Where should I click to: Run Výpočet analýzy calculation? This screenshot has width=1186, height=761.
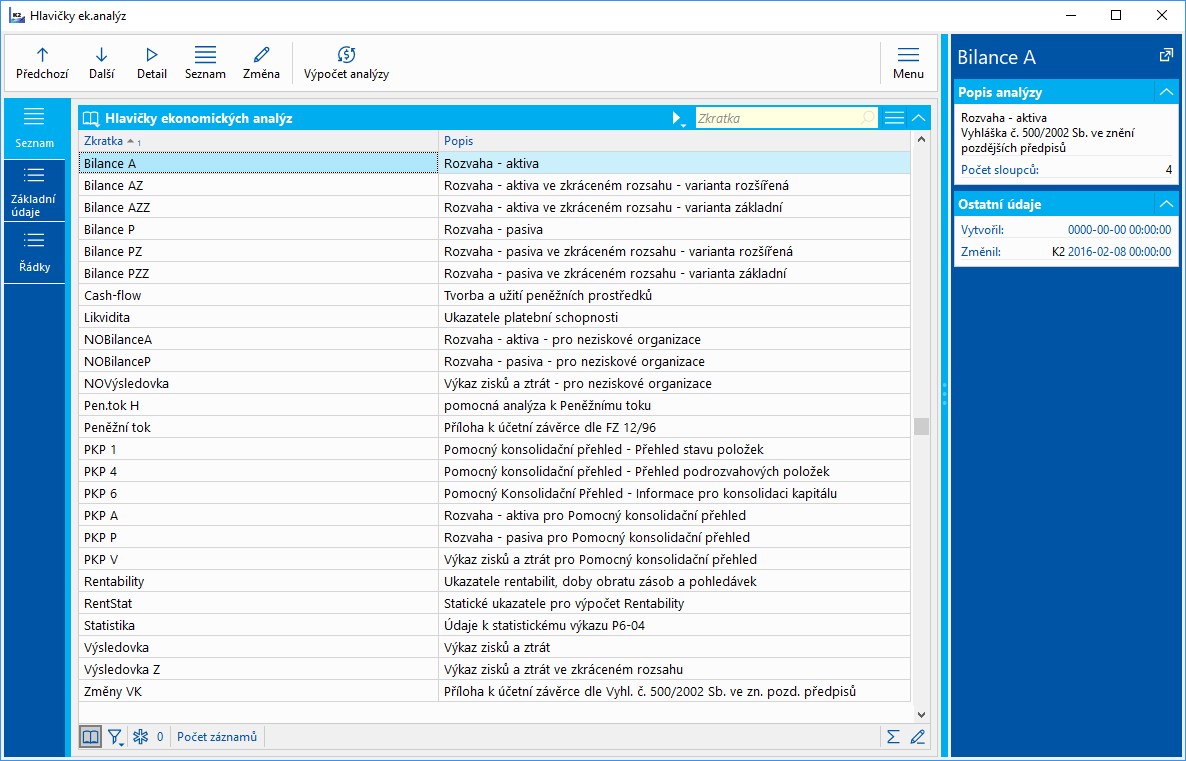tap(346, 64)
